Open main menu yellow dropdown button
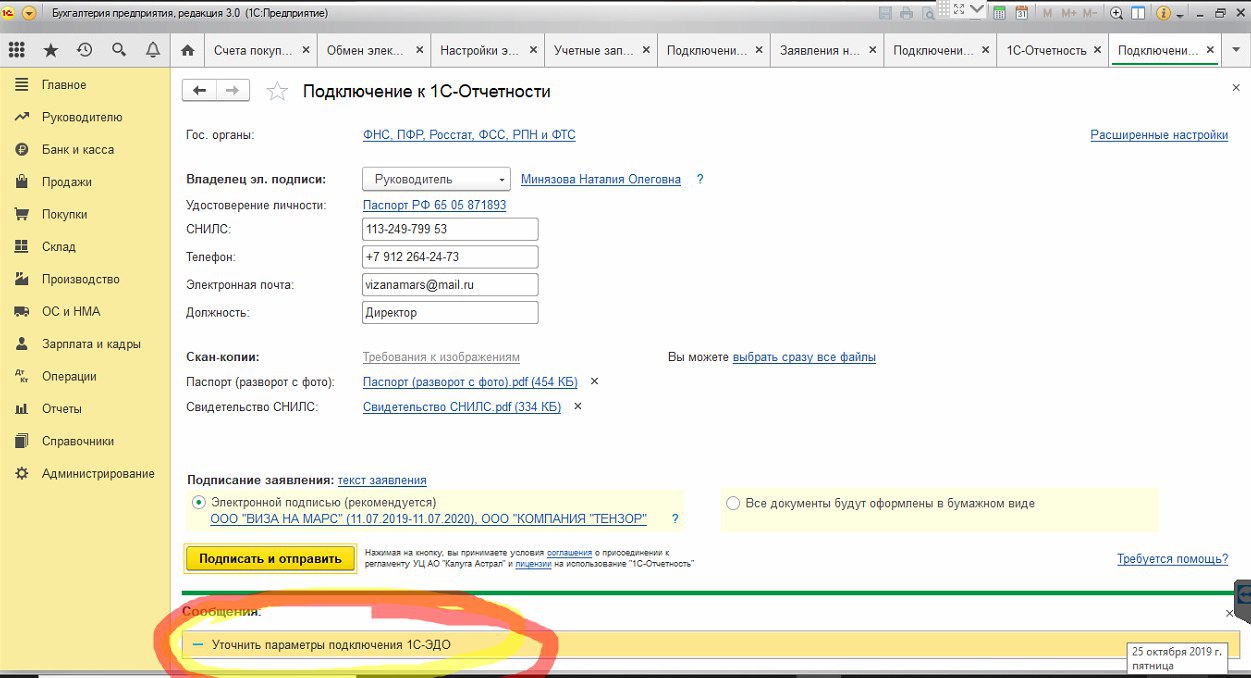 (x=29, y=13)
